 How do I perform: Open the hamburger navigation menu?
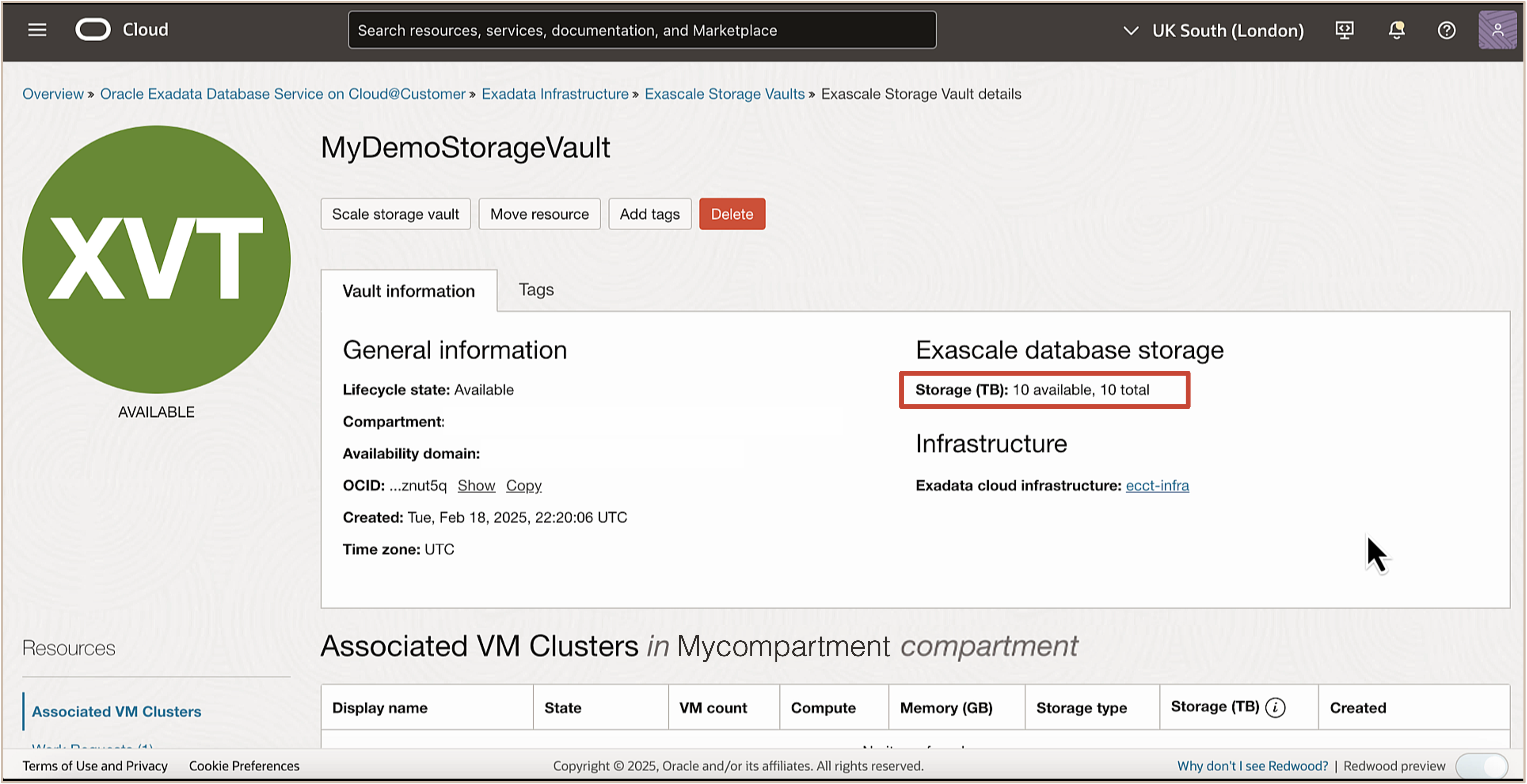37,30
